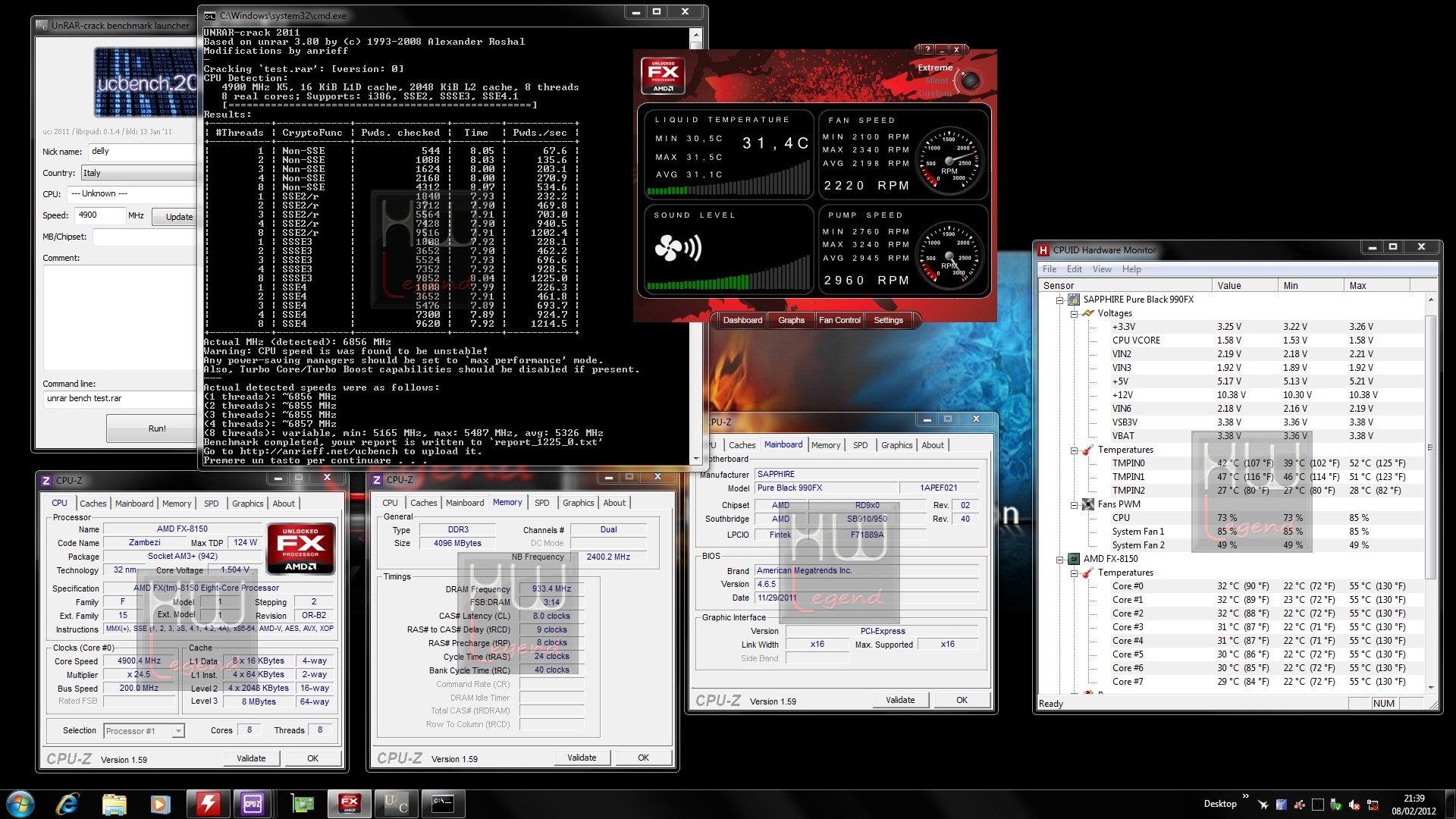1456x819 pixels.
Task: Click Validate in CPU-Z Mainboard window
Action: 900,700
